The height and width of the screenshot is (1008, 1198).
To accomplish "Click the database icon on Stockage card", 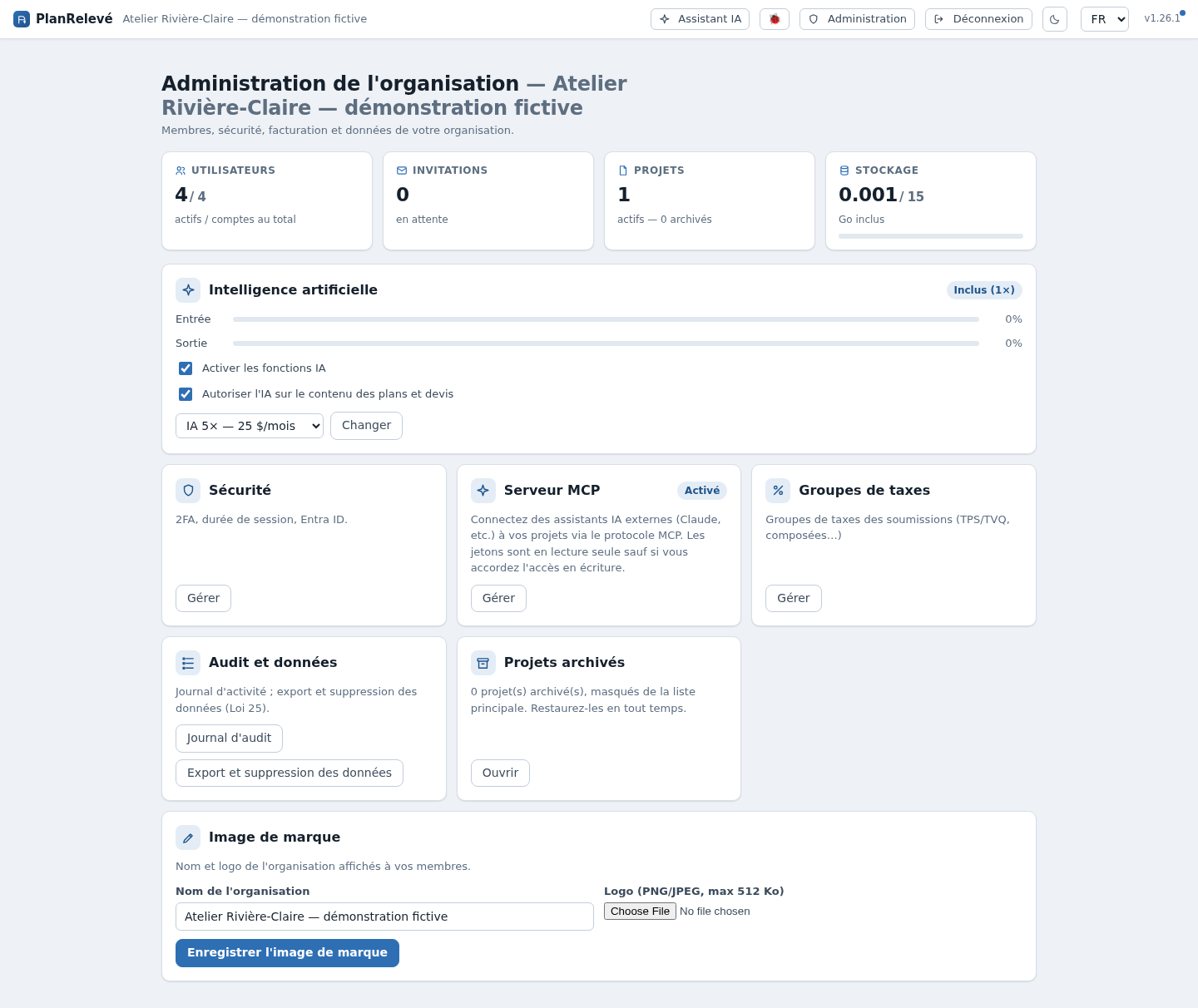I will pyautogui.click(x=844, y=170).
